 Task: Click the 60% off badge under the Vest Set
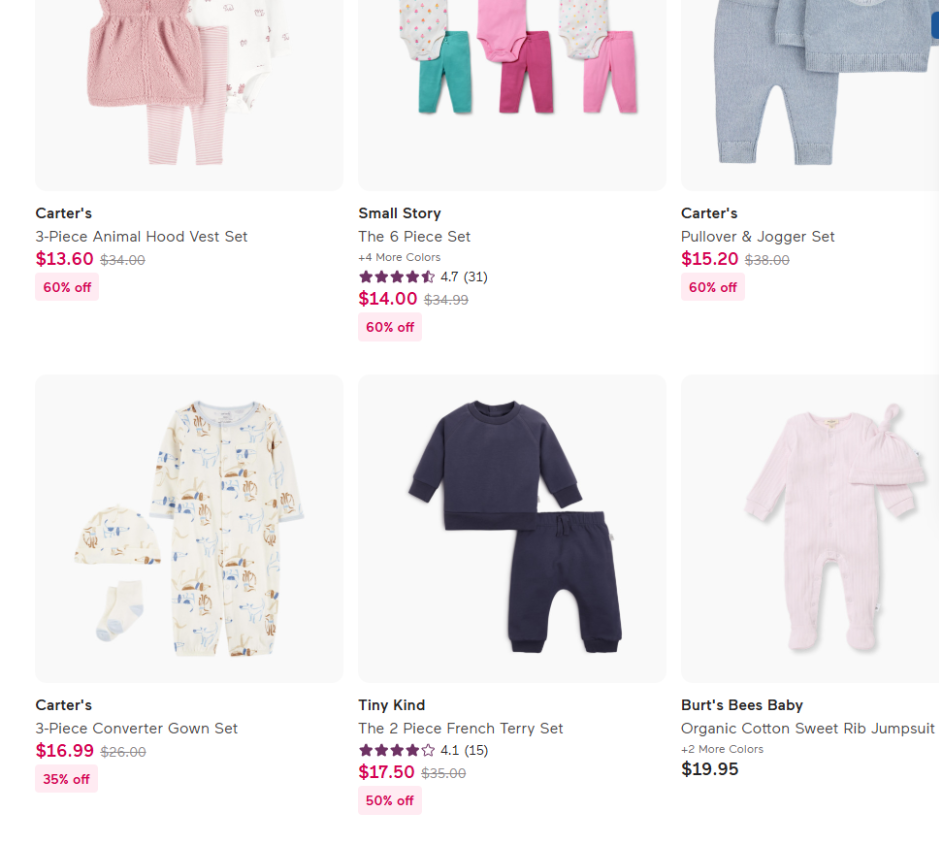click(67, 287)
